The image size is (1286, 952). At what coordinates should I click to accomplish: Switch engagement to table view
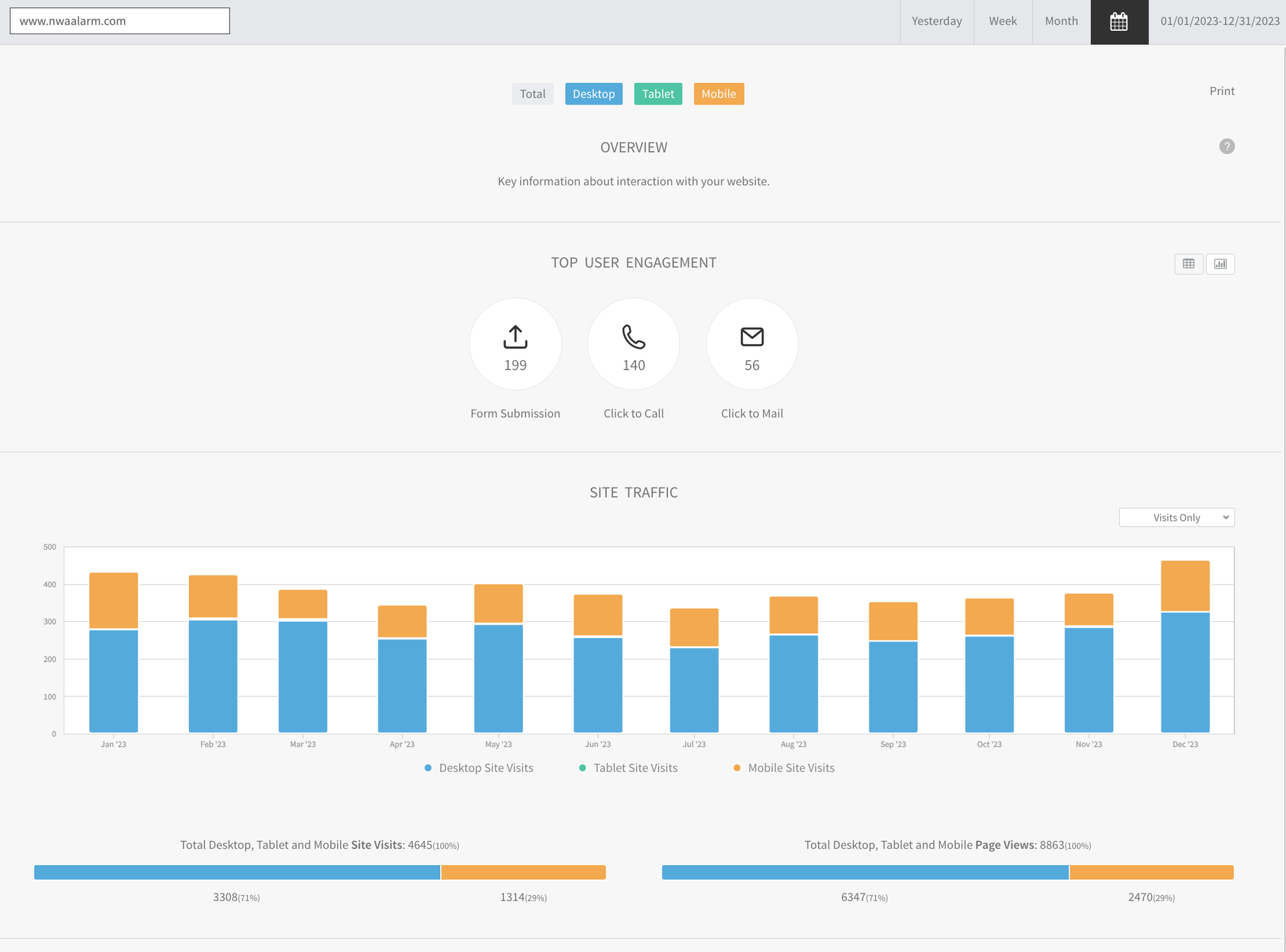pyautogui.click(x=1188, y=264)
